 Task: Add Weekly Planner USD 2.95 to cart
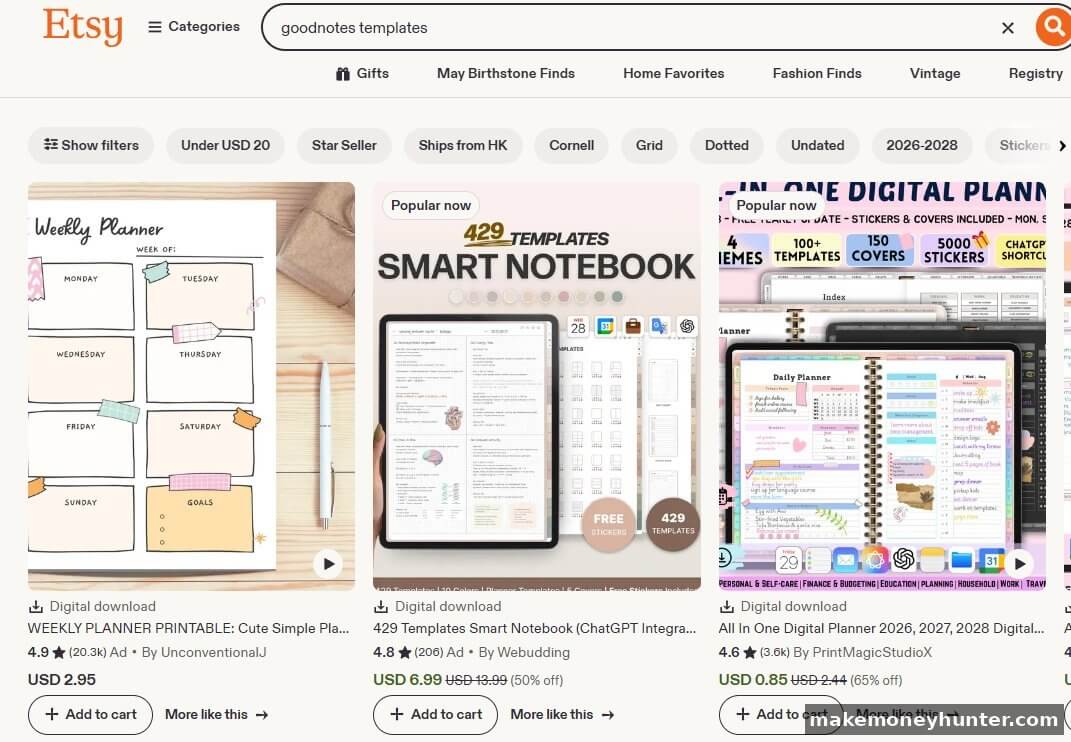coord(90,715)
